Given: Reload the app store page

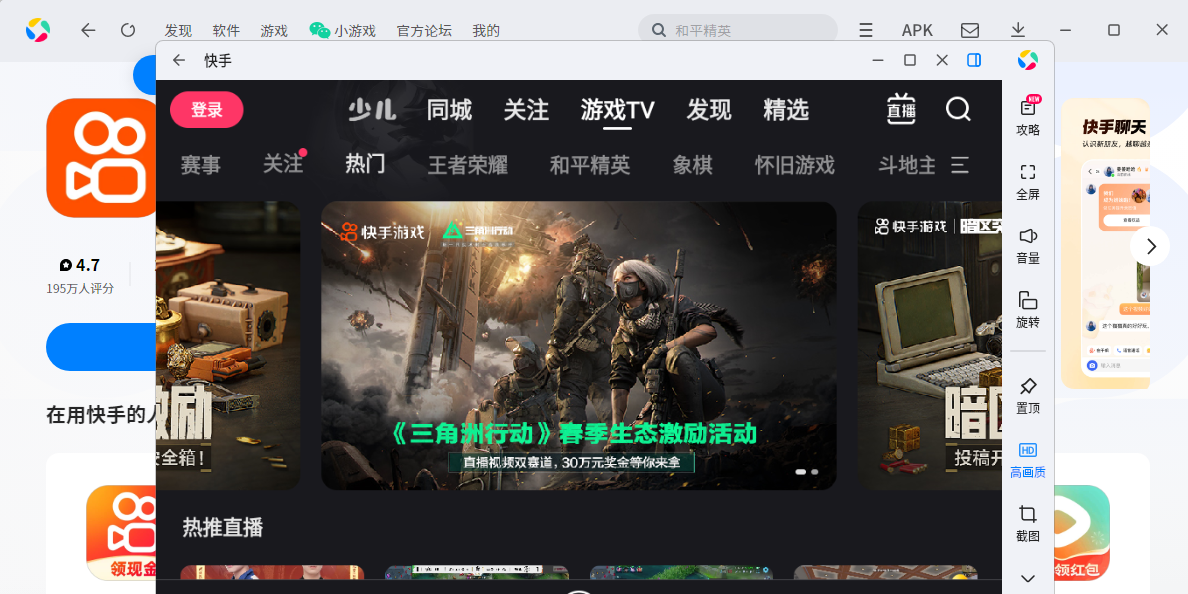Looking at the screenshot, I should (x=128, y=30).
